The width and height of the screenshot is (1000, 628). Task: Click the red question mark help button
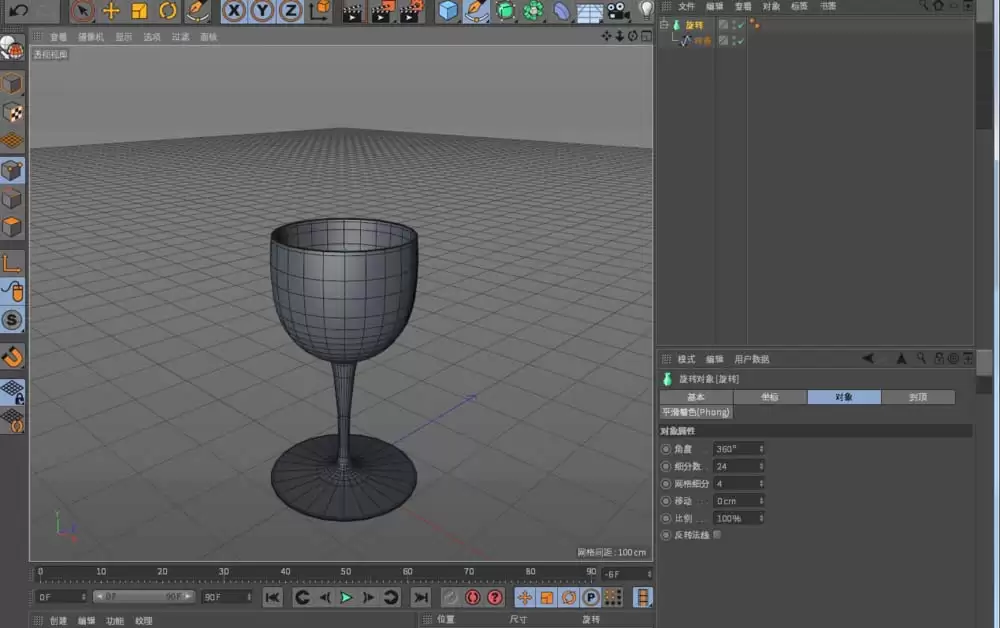[493, 598]
